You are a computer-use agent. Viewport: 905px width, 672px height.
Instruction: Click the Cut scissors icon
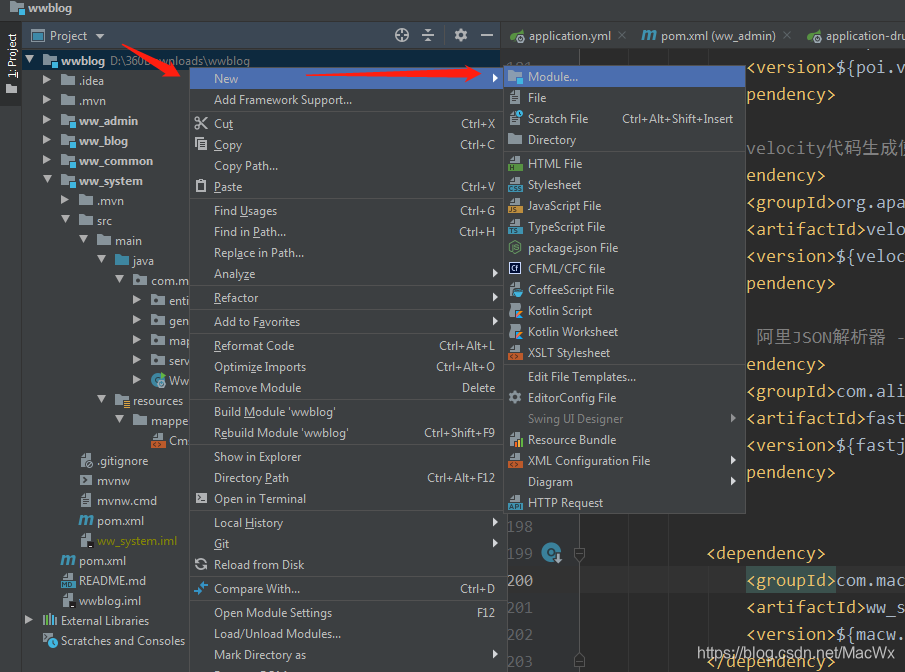(201, 123)
